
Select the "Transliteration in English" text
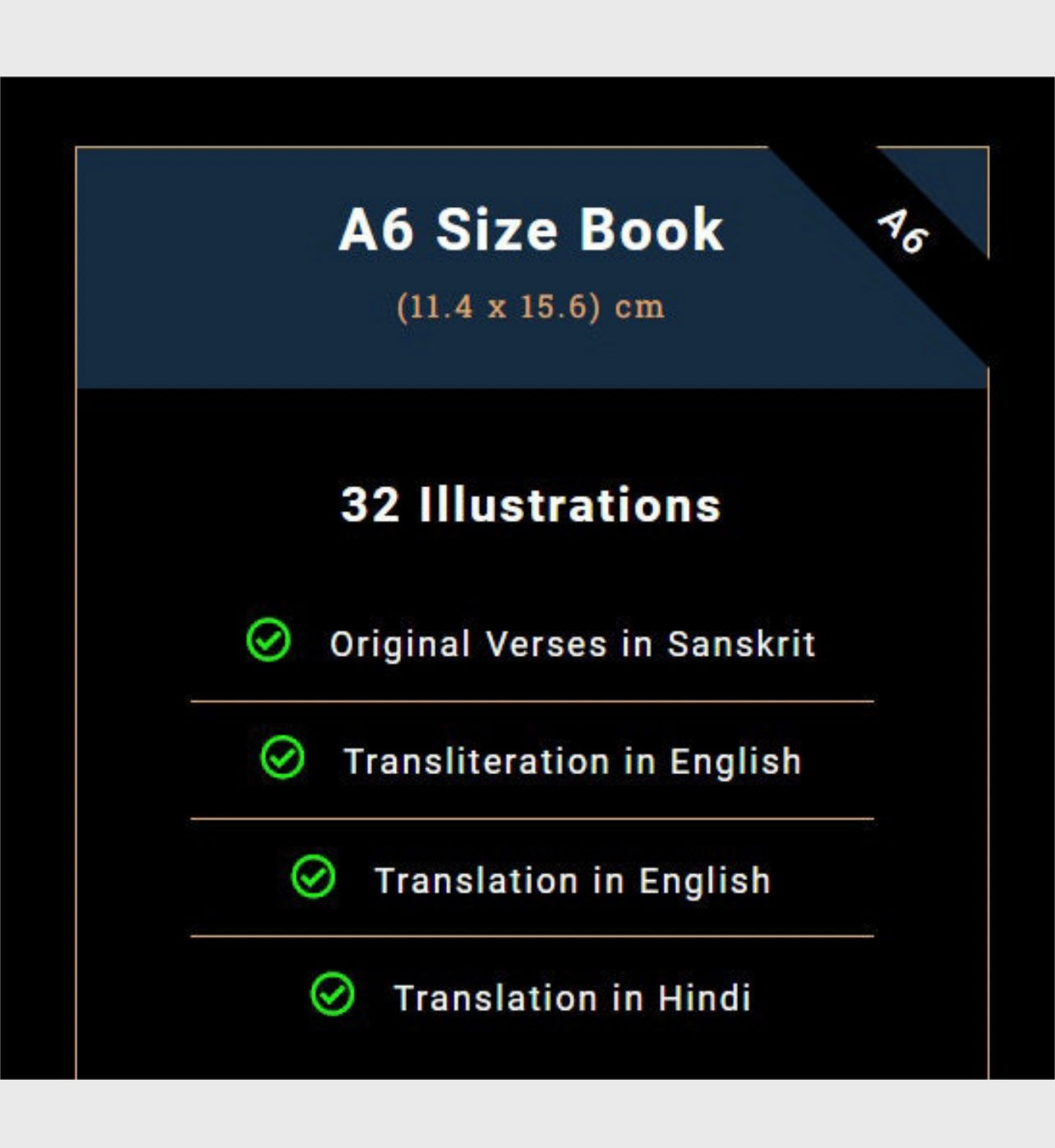pyautogui.click(x=572, y=762)
